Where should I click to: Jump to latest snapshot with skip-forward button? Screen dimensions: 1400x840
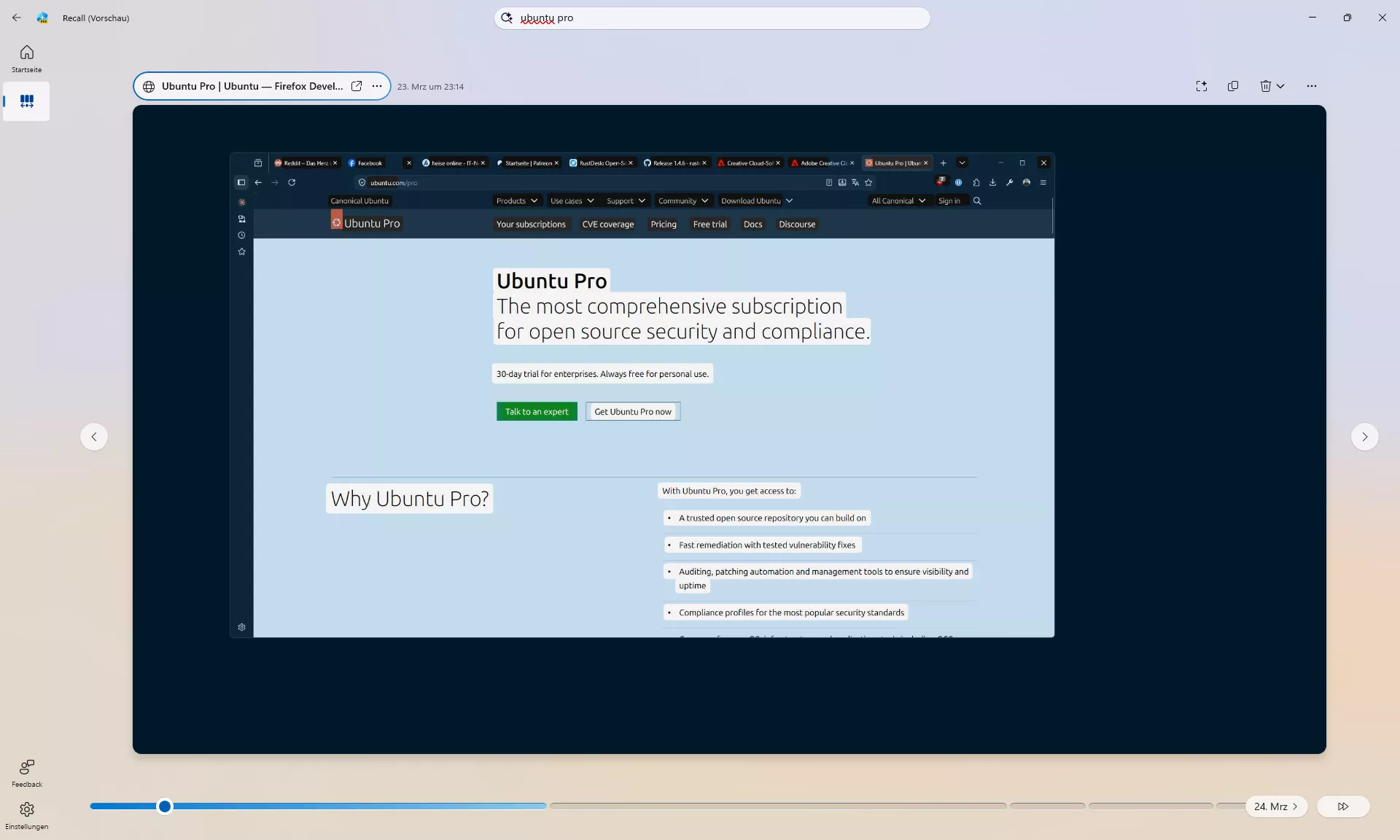(1343, 806)
